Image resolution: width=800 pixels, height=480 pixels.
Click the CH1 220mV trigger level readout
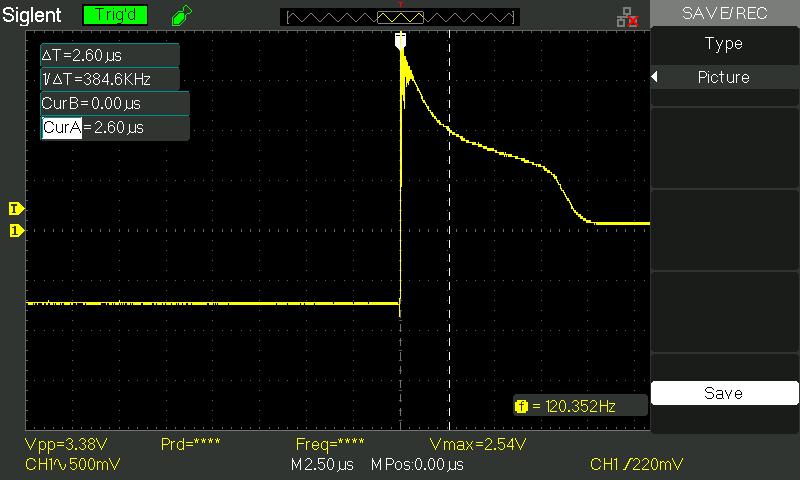[x=636, y=464]
